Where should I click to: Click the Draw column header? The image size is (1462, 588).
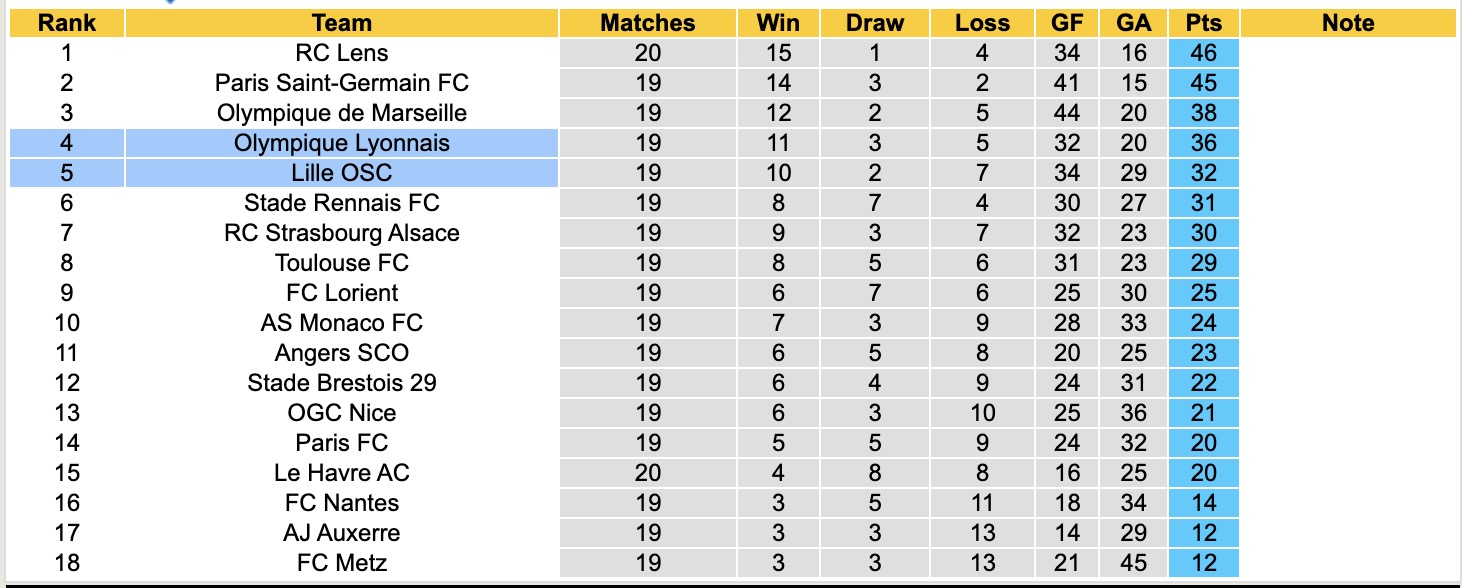tap(874, 23)
